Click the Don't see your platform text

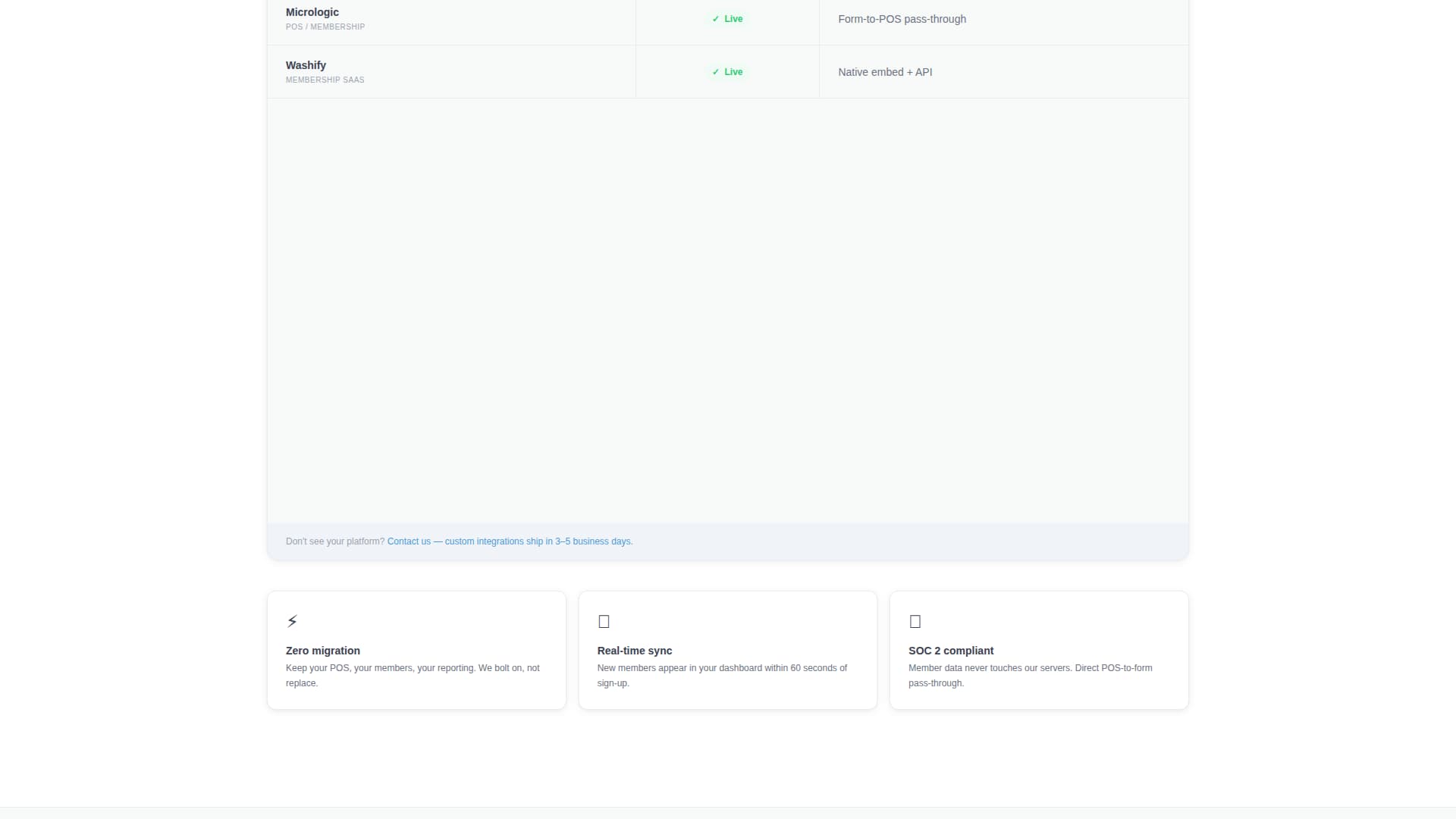click(335, 541)
